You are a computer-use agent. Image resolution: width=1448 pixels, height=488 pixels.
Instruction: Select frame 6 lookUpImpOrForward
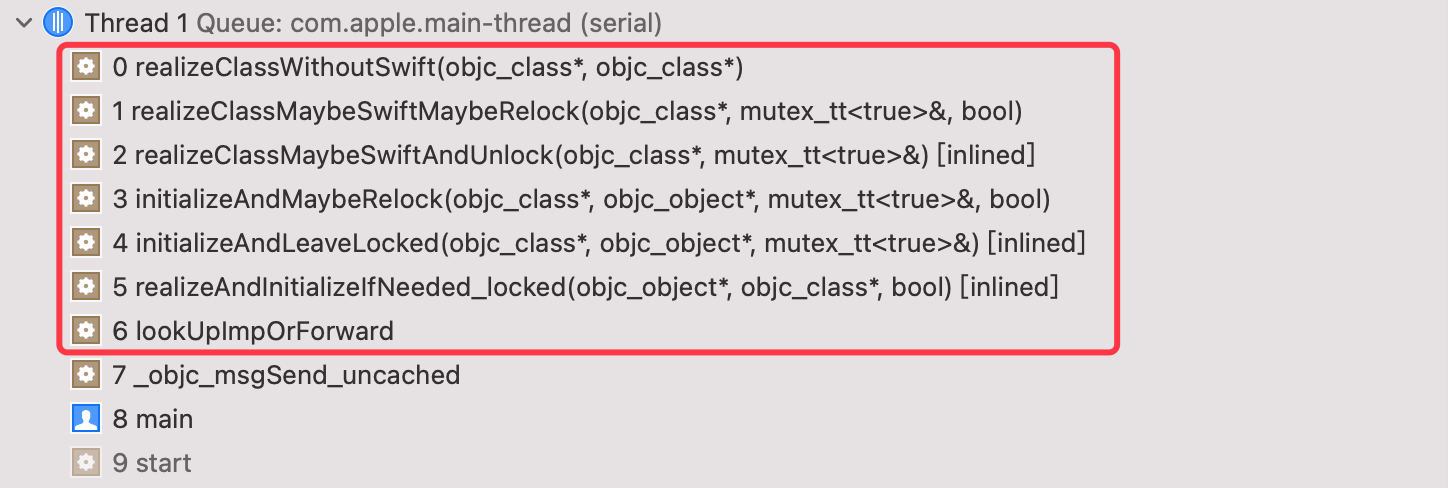click(x=253, y=331)
